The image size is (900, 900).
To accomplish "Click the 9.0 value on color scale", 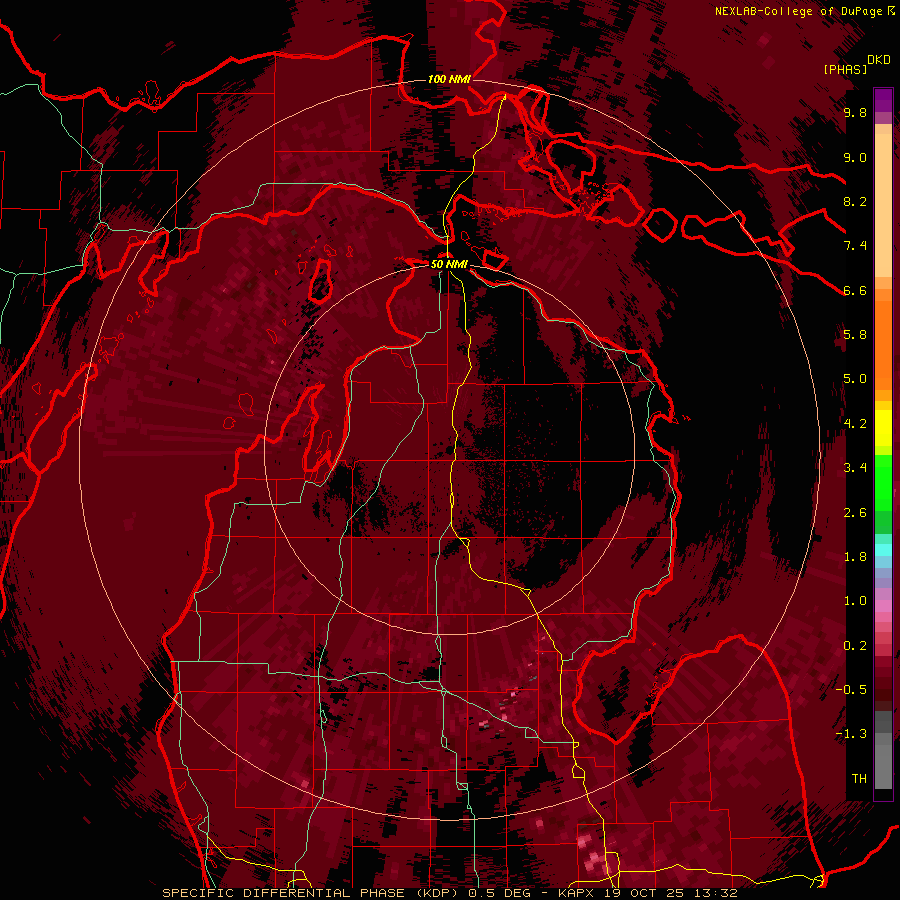I will pos(855,157).
